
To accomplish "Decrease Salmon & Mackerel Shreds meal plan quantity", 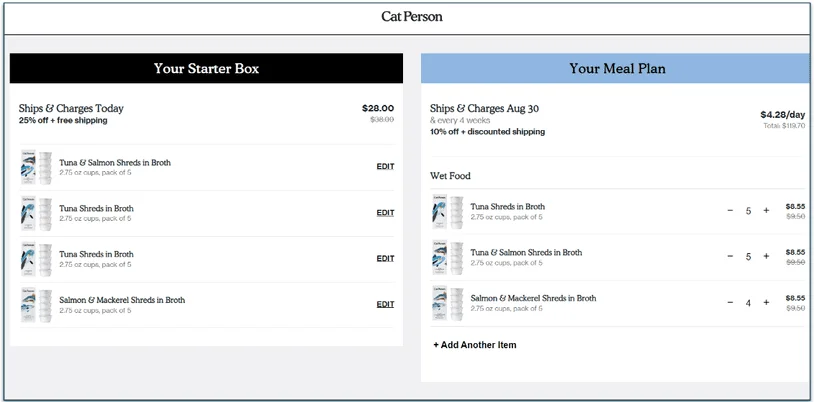I will (730, 303).
